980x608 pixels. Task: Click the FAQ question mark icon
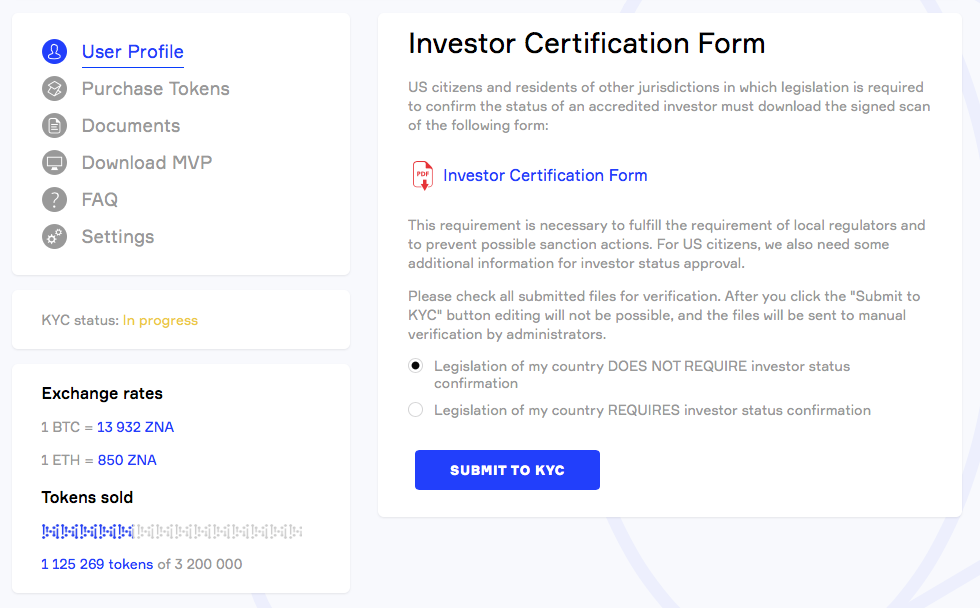tap(54, 200)
